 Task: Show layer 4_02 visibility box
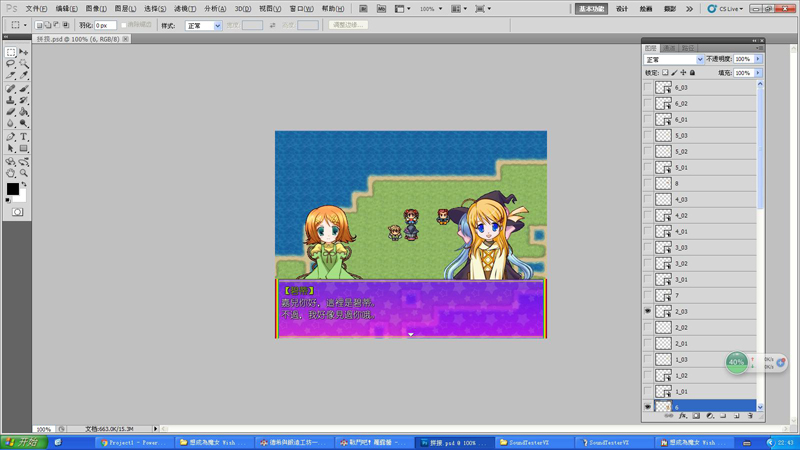(x=648, y=215)
